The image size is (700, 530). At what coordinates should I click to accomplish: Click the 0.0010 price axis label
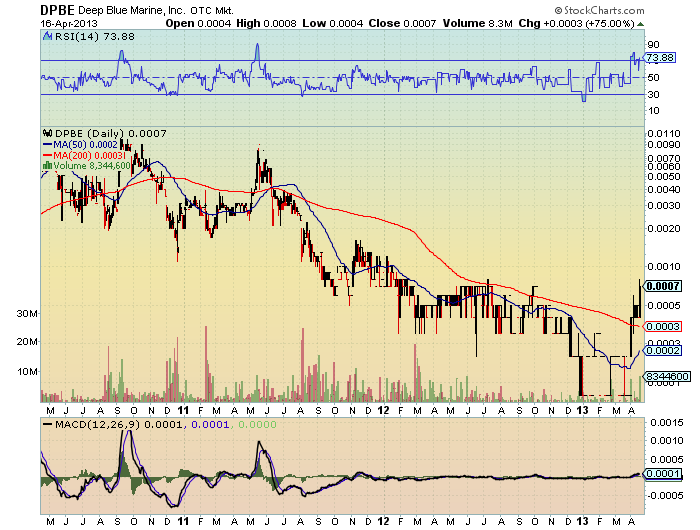664,266
